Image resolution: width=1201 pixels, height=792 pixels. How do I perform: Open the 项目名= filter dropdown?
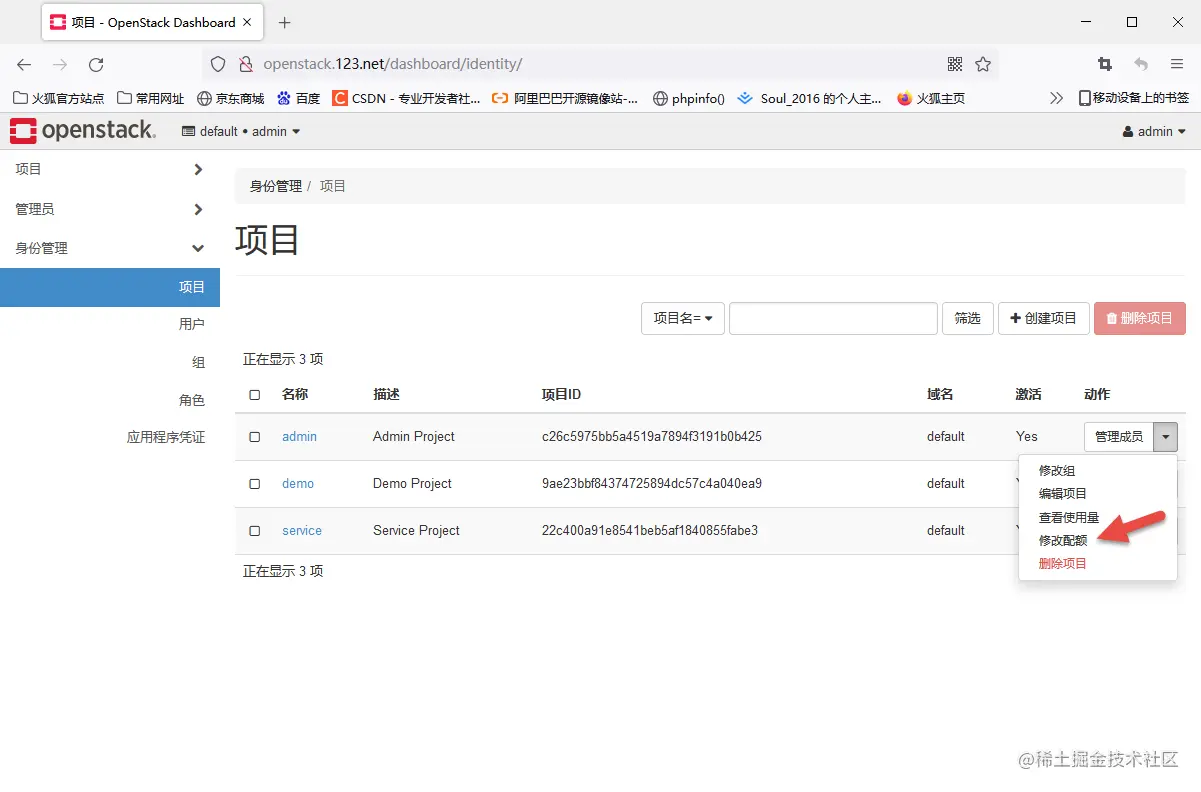(x=682, y=318)
